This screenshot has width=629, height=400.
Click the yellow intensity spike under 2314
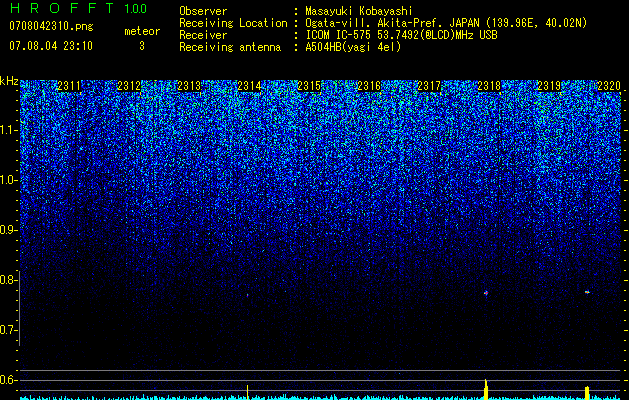[x=248, y=392]
